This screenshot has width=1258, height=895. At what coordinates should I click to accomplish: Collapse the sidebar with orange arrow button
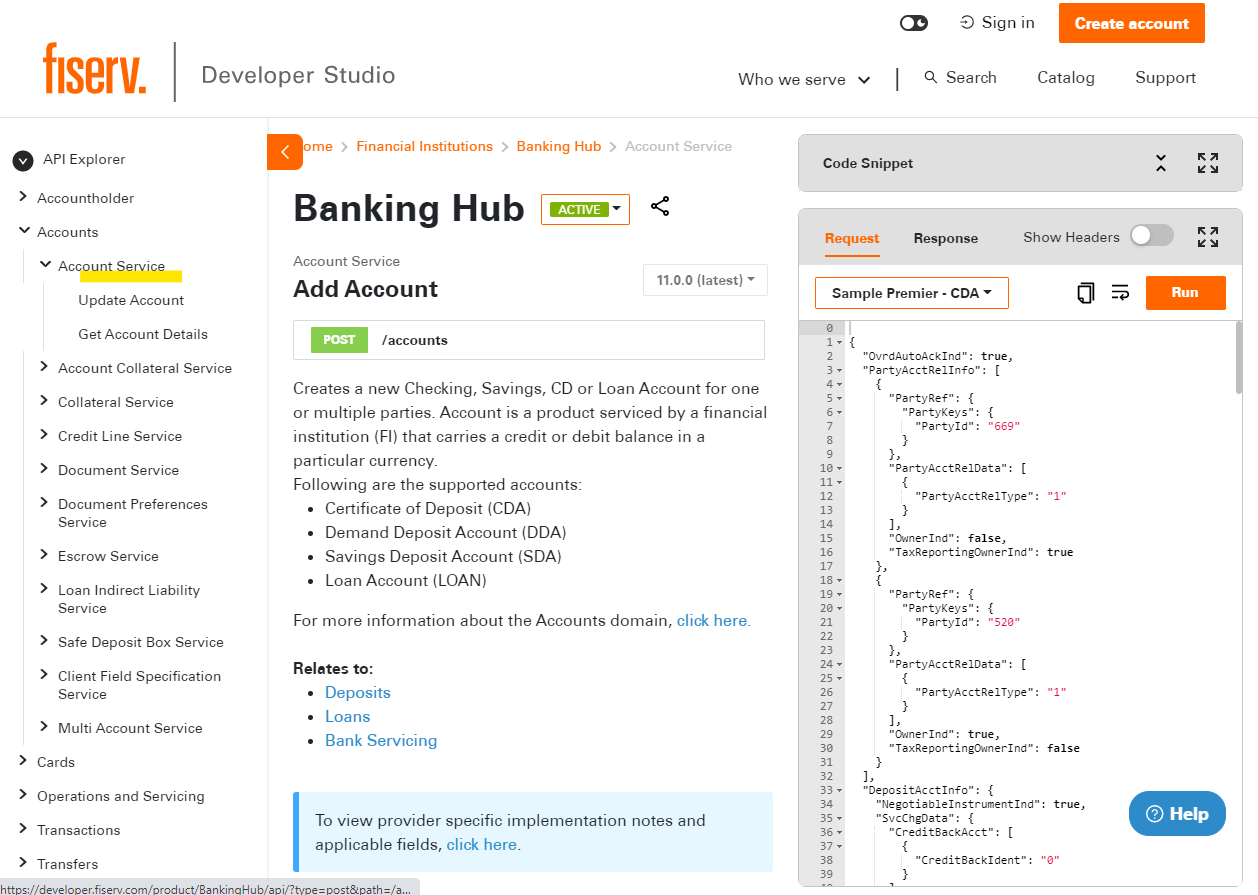pyautogui.click(x=285, y=152)
